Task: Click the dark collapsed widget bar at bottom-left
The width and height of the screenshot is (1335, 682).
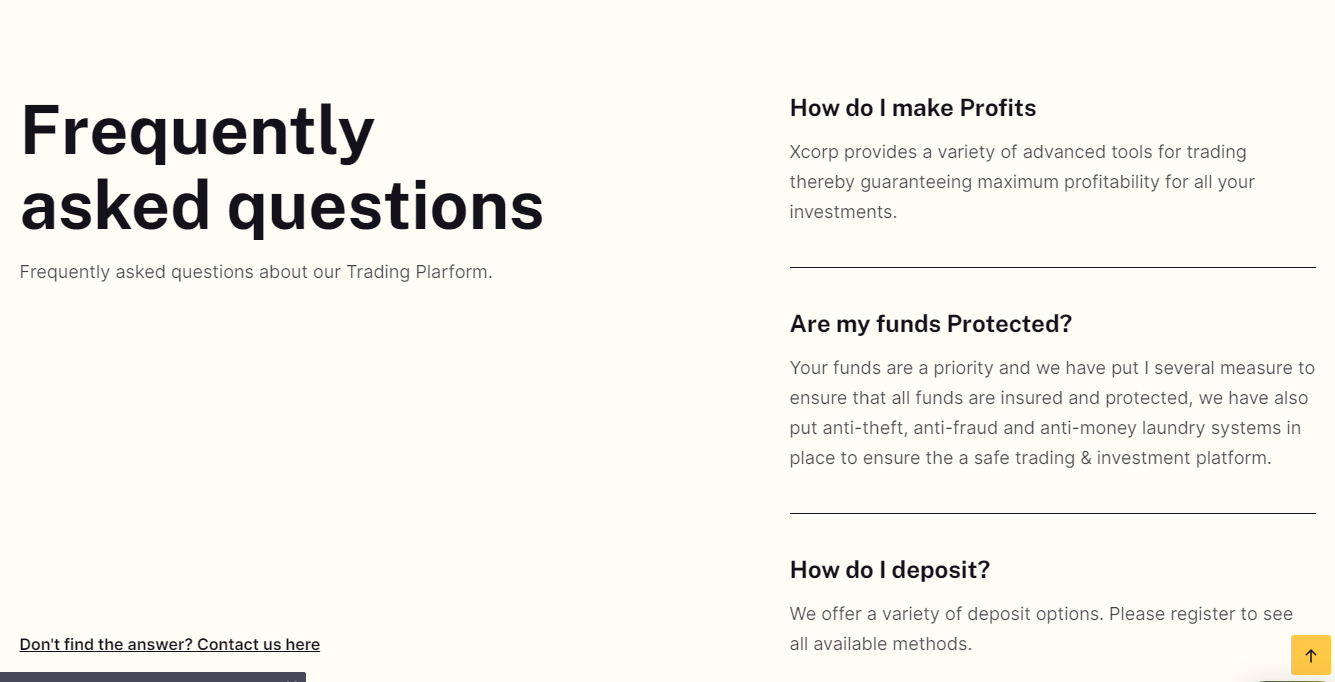Action: (x=153, y=677)
